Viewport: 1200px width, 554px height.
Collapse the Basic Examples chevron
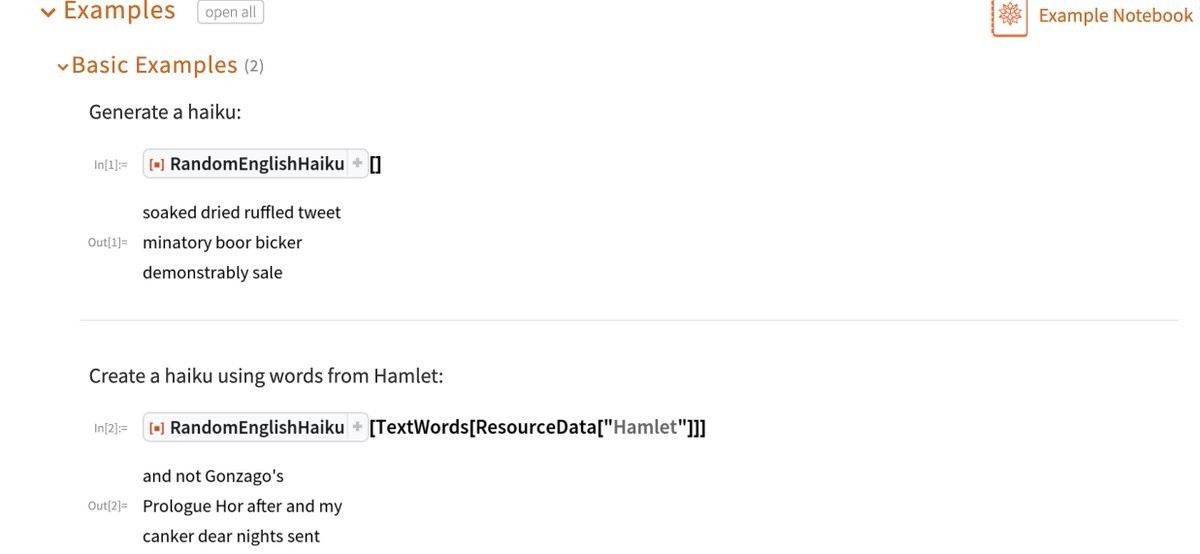click(63, 67)
